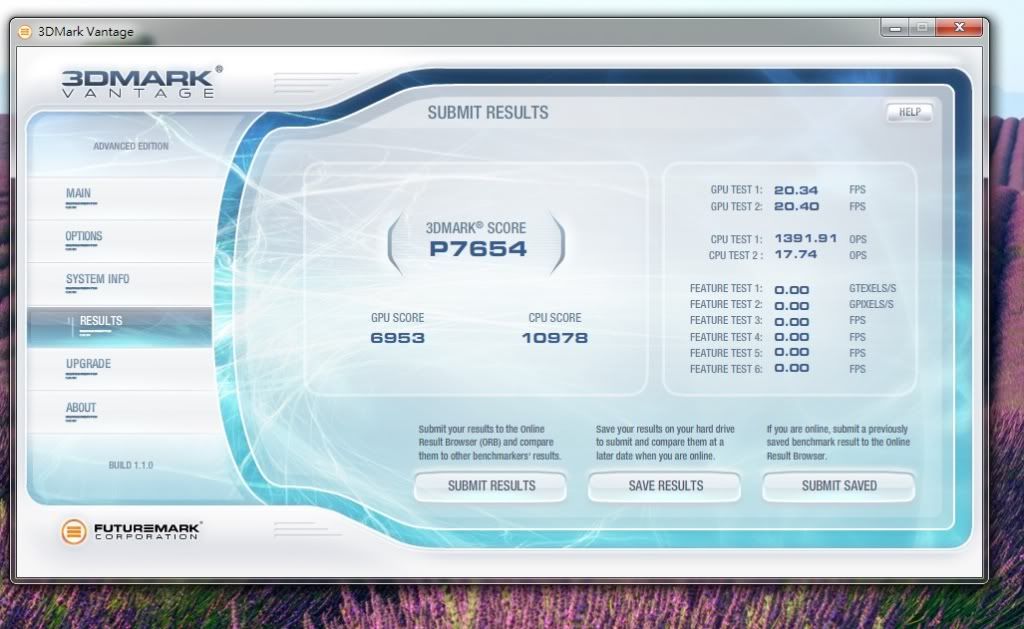This screenshot has width=1024, height=629.
Task: Click the GPU score value 6953
Action: [397, 338]
